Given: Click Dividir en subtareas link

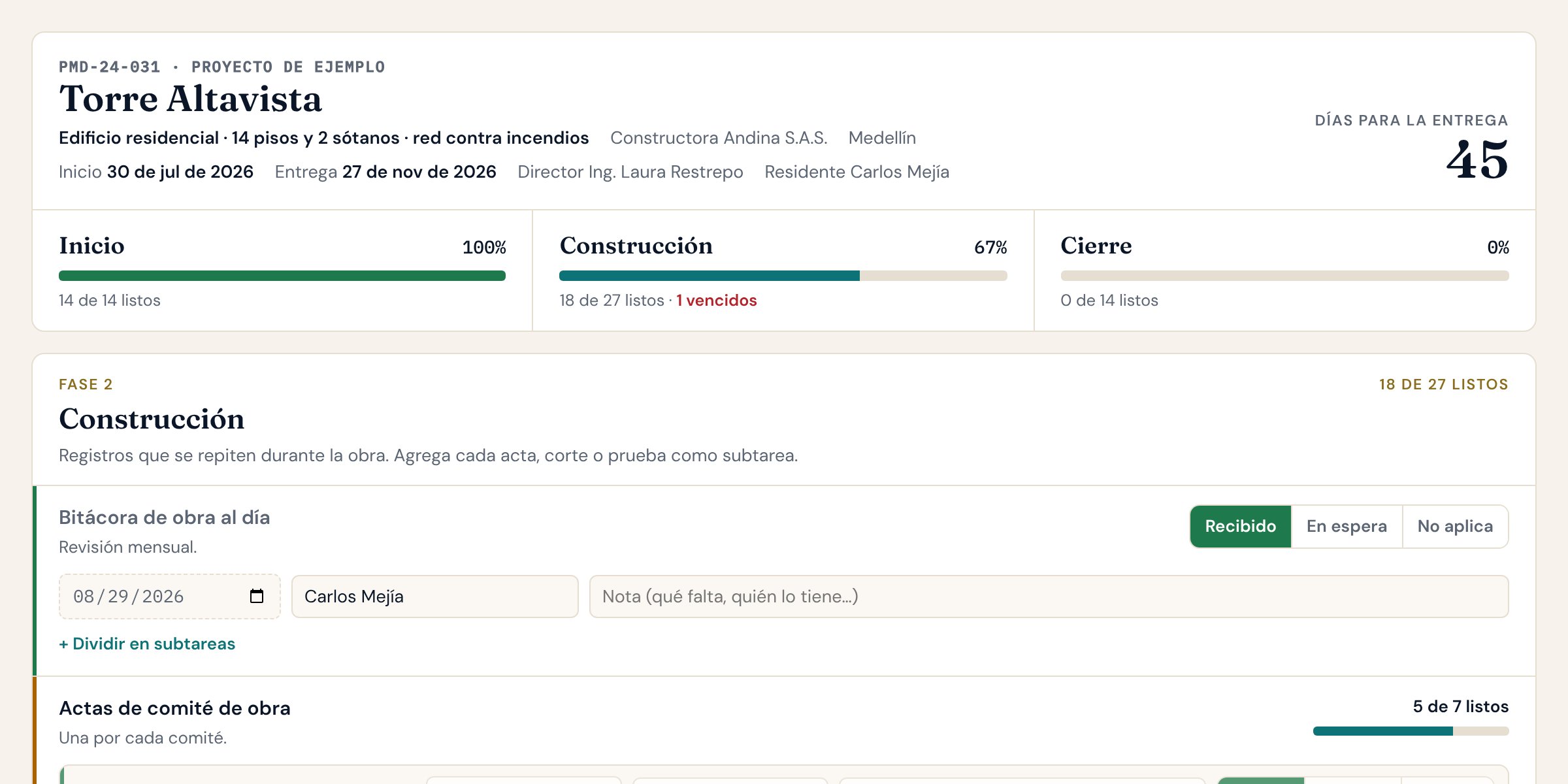Looking at the screenshot, I should (x=147, y=644).
